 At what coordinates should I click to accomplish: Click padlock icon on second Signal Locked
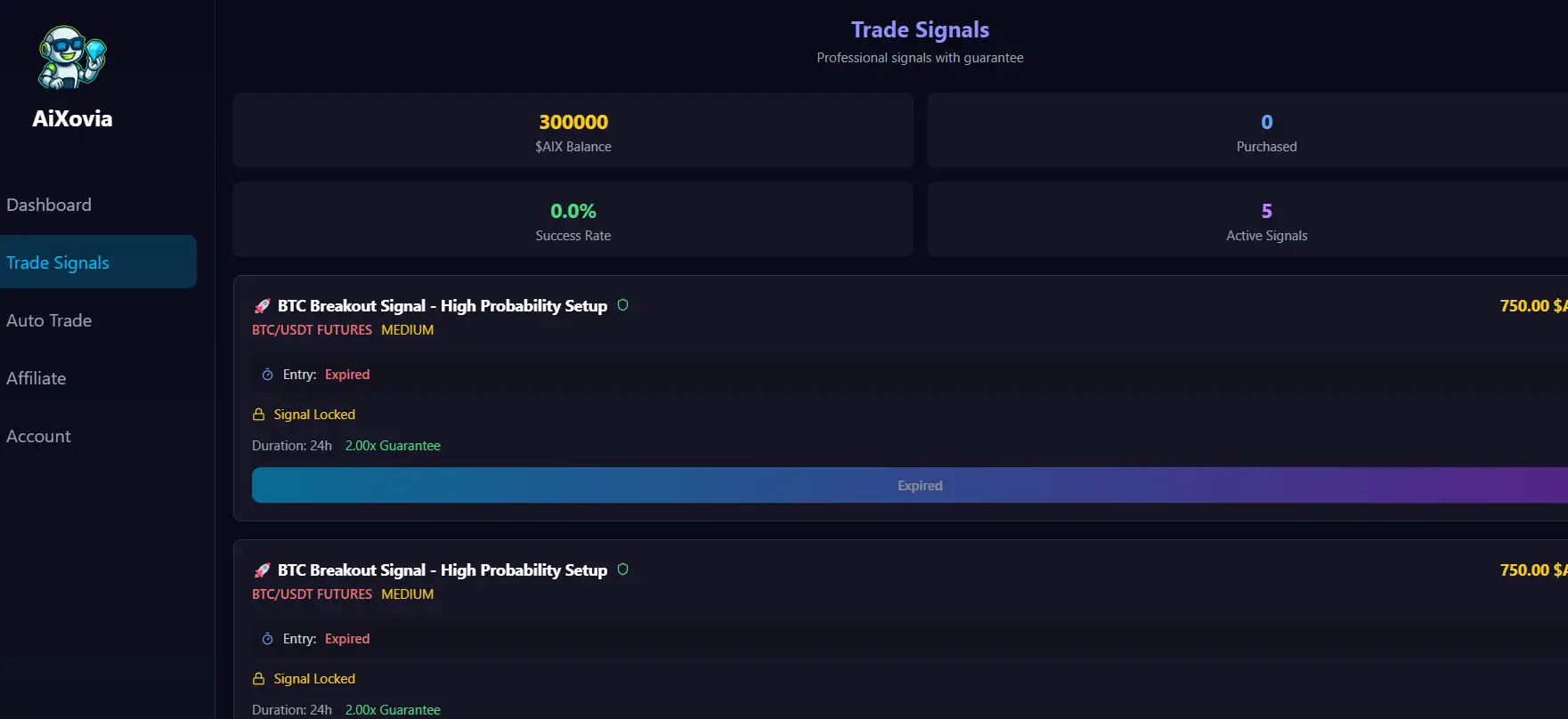point(259,679)
